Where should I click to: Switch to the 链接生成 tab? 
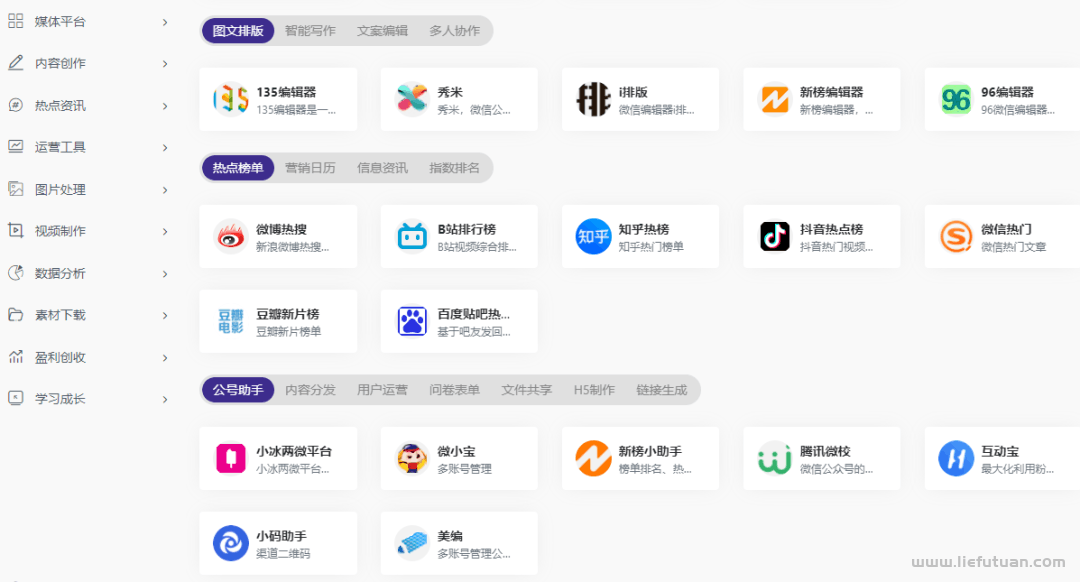tap(661, 389)
